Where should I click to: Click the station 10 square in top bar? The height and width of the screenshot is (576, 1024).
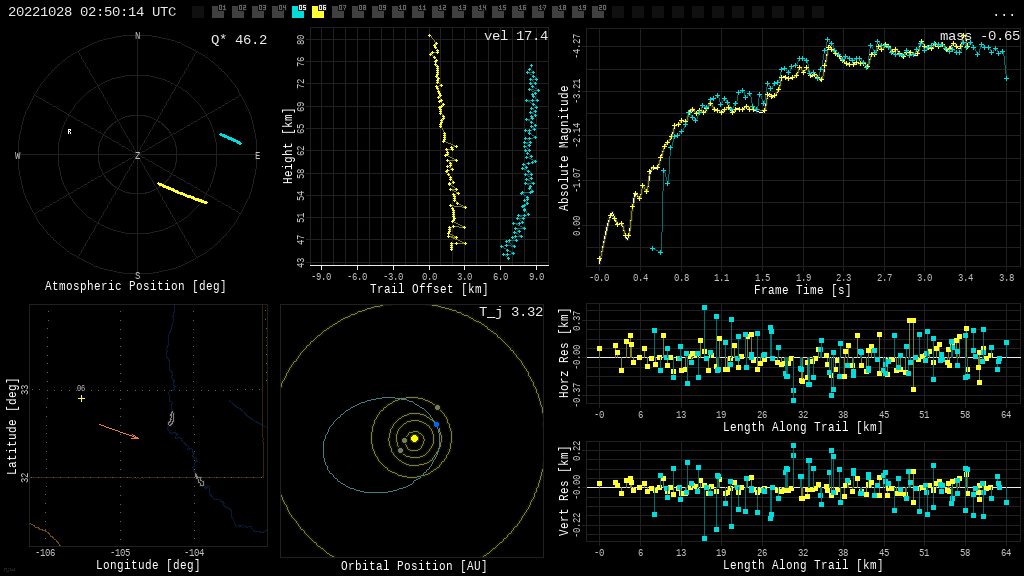(398, 12)
